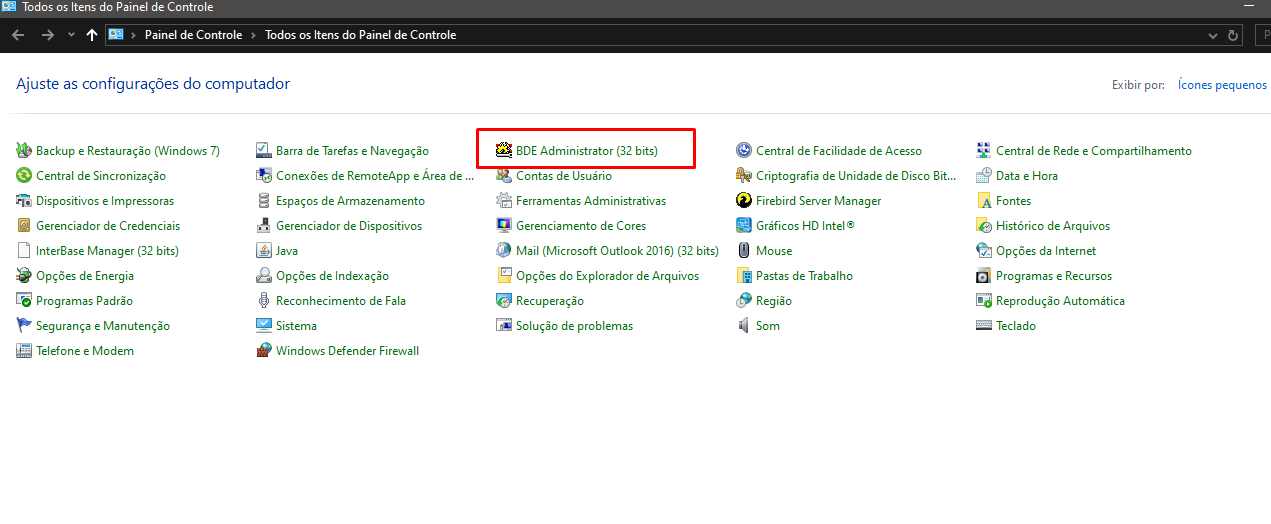
Task: Click the Java coffee cup icon
Action: click(264, 251)
